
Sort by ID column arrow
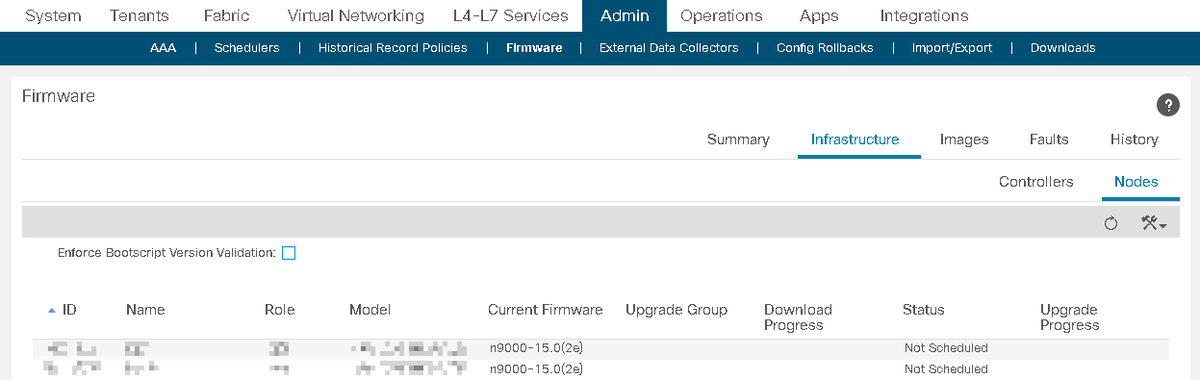click(x=52, y=310)
